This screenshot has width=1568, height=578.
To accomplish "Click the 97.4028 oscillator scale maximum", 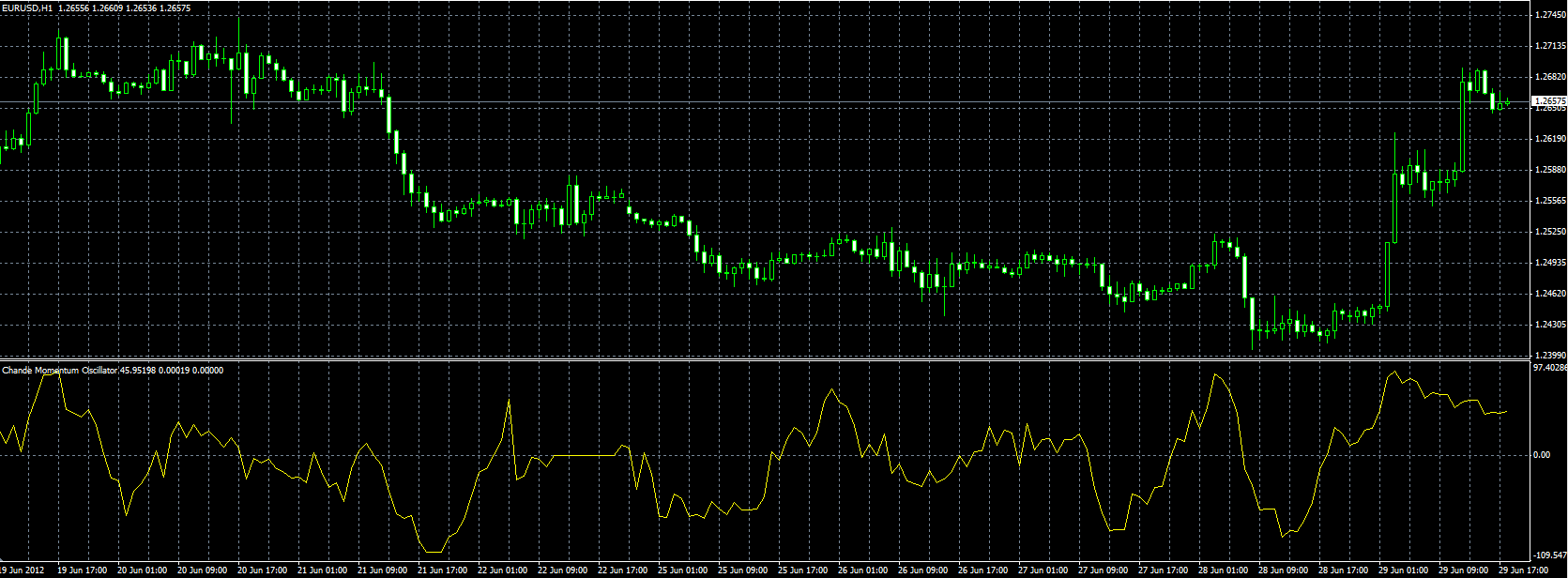I will pos(1549,369).
